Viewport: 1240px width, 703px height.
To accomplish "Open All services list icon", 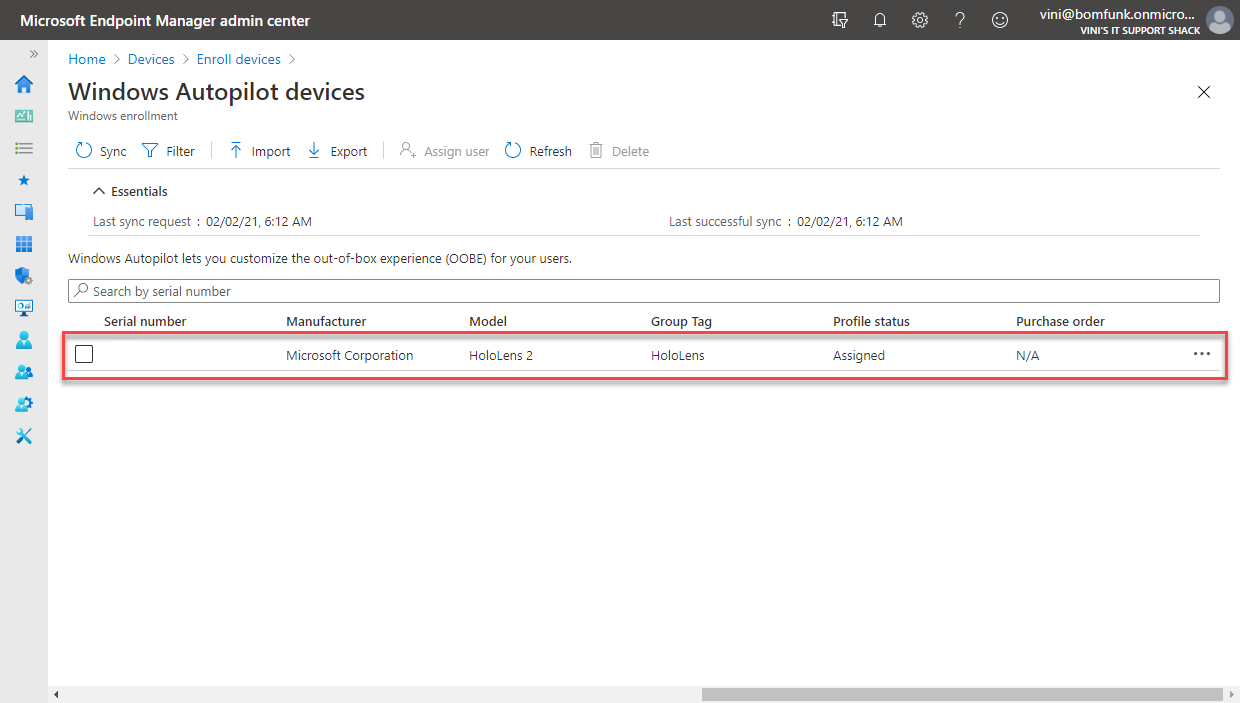I will coord(24,148).
